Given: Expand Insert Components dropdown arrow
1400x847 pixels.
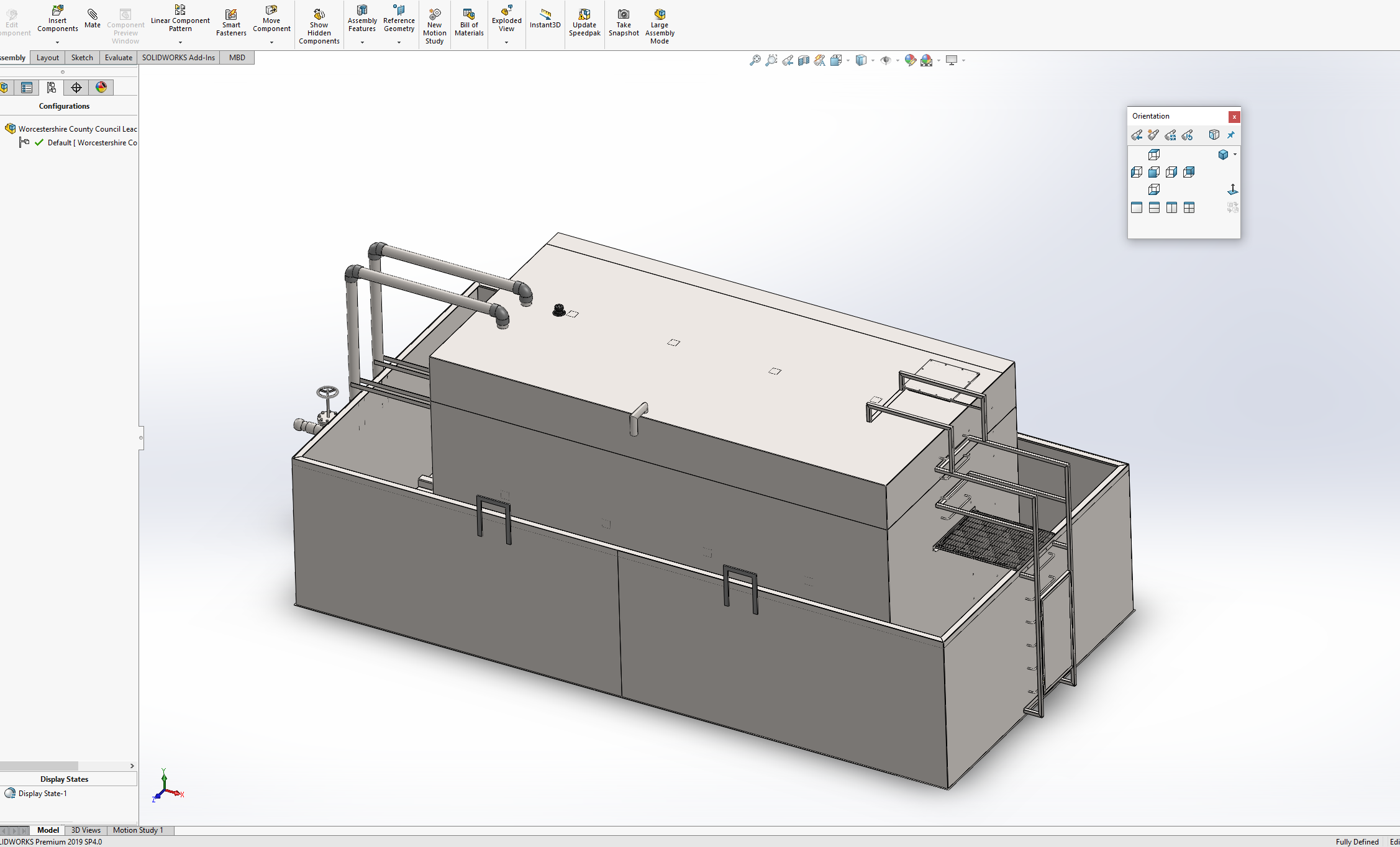Looking at the screenshot, I should [57, 42].
